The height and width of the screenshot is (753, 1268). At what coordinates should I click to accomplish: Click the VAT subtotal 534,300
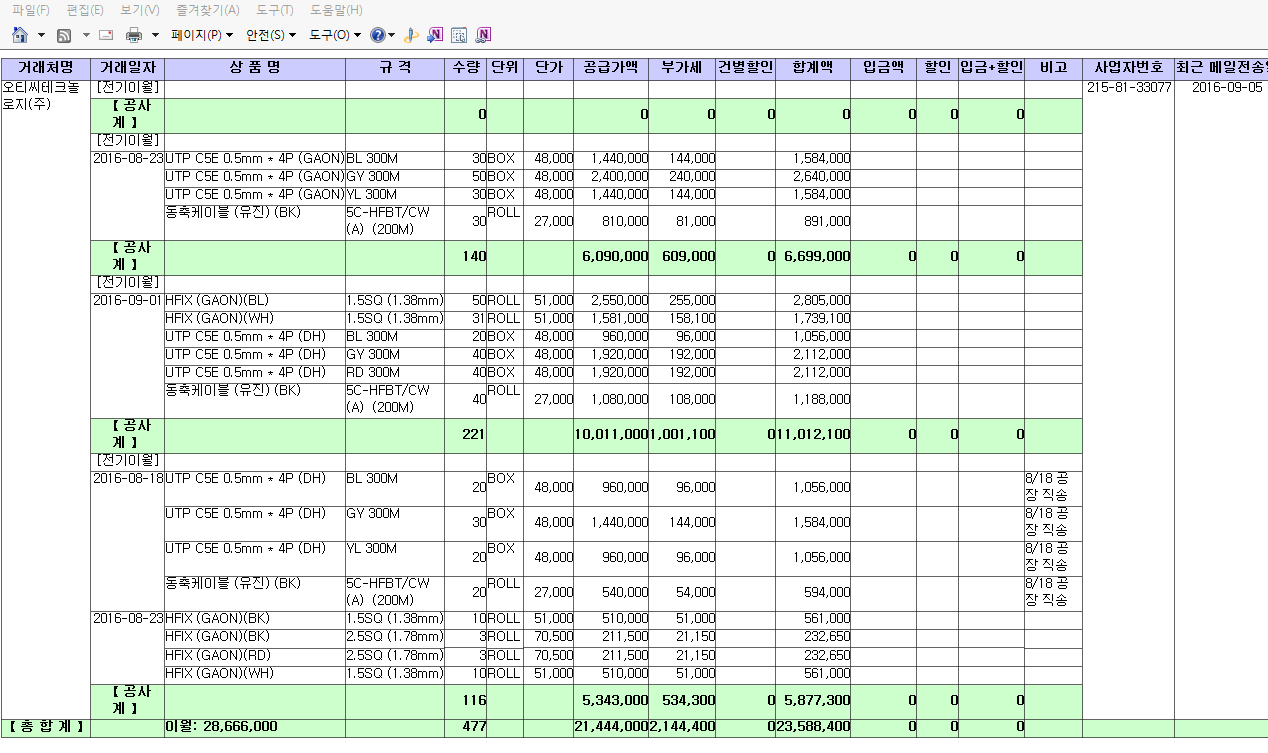tap(688, 700)
